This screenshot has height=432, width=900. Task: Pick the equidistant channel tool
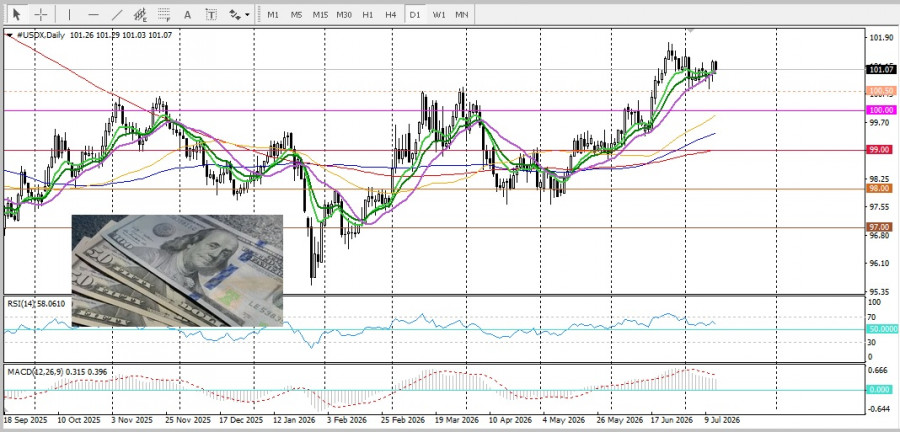(140, 14)
